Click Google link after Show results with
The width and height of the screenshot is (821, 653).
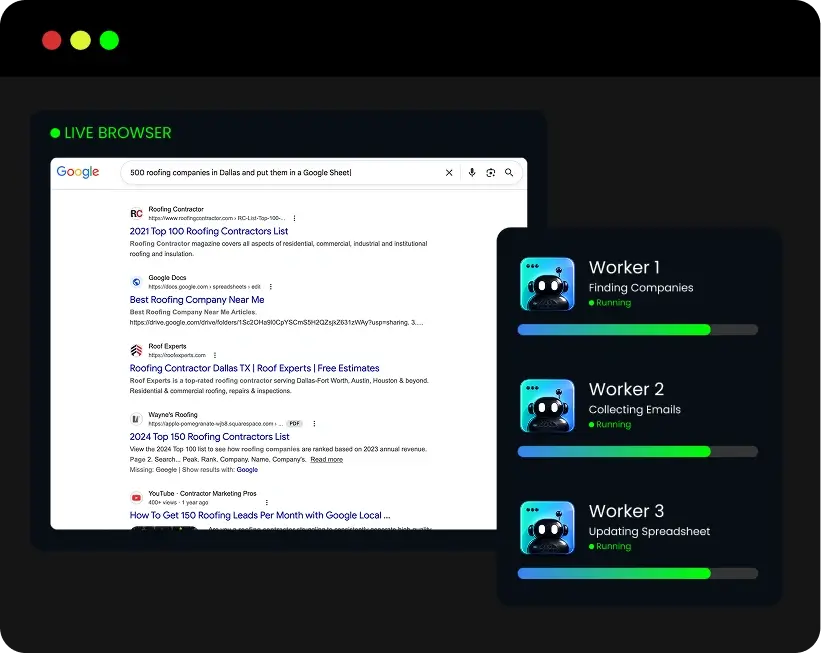point(247,470)
